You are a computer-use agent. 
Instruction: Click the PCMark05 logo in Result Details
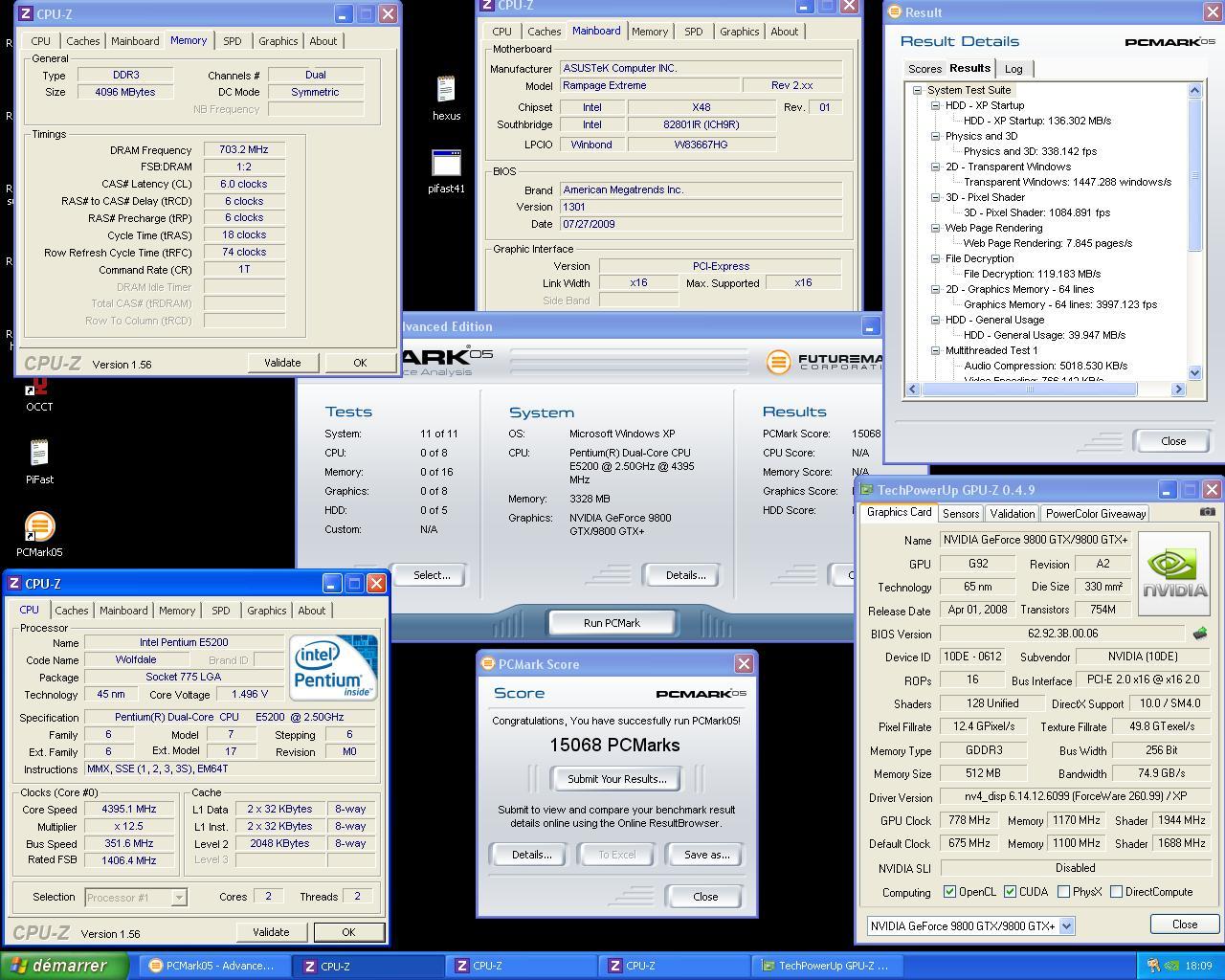1169,42
